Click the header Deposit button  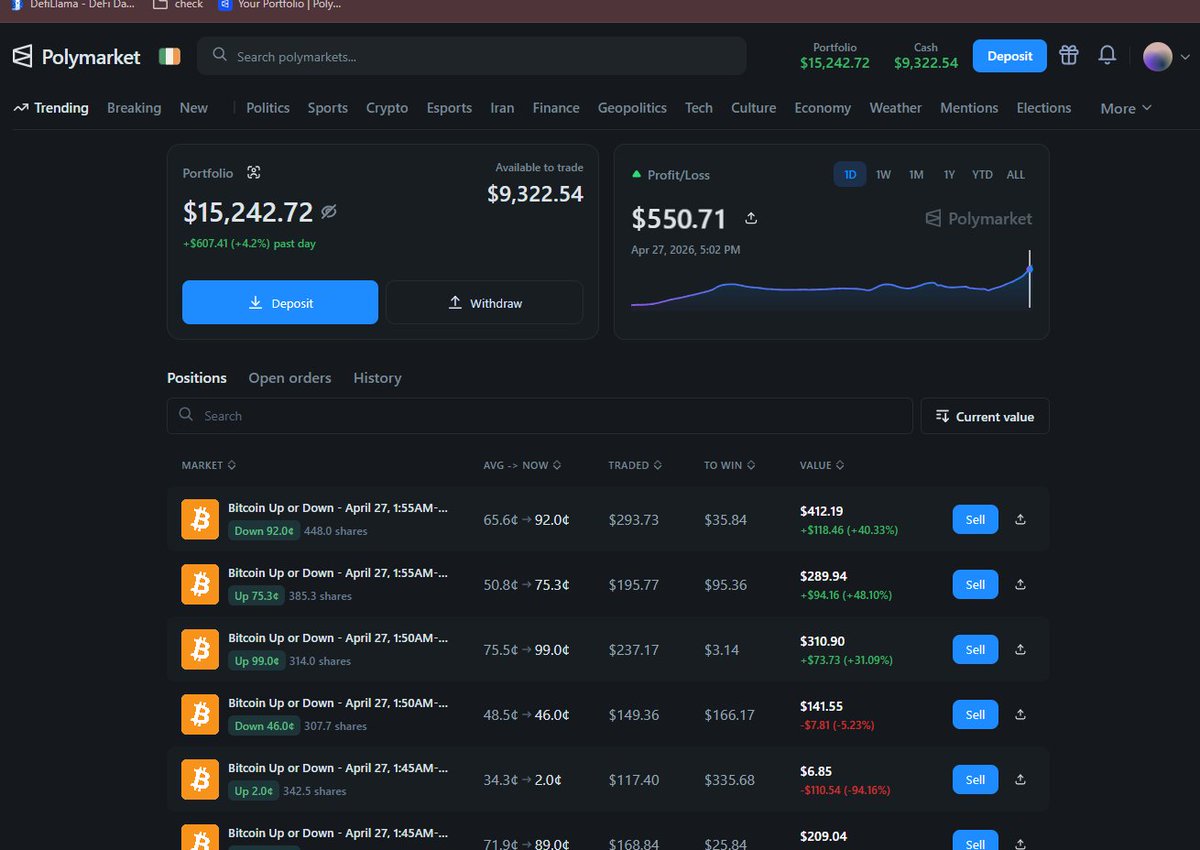coord(1010,56)
